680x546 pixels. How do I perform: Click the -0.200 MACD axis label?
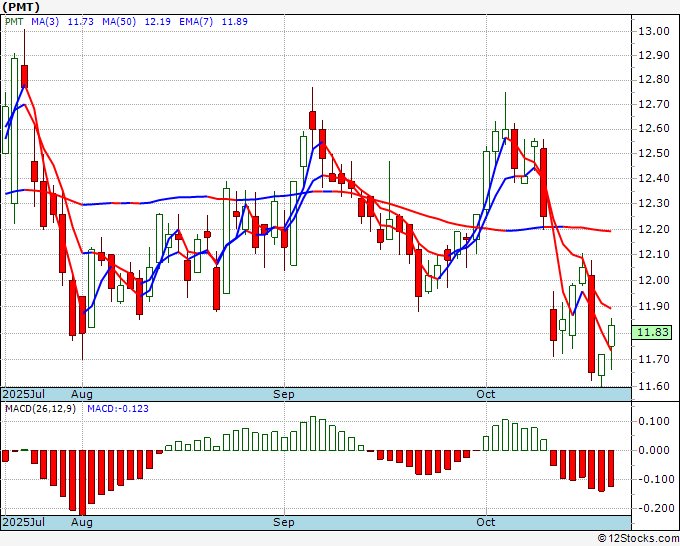[x=654, y=508]
